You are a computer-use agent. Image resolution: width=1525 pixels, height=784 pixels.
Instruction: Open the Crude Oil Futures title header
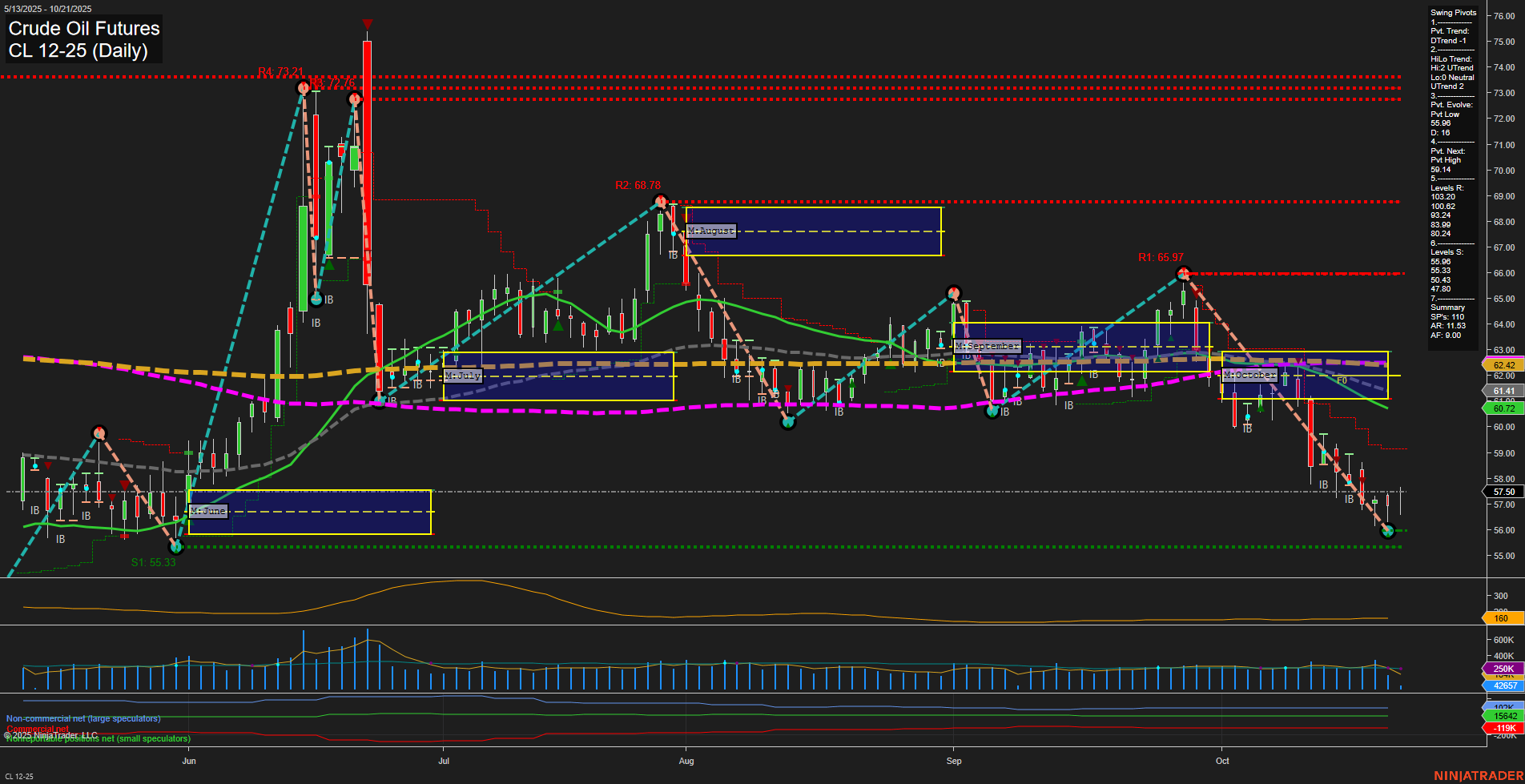click(x=82, y=29)
